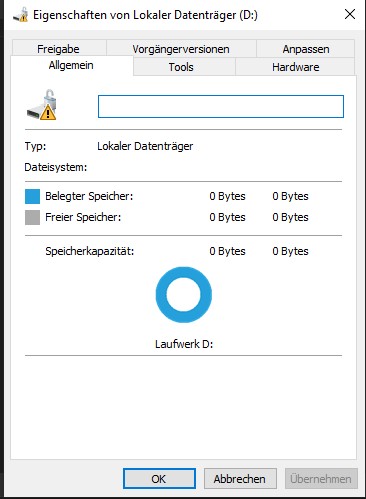The image size is (366, 499).
Task: Click the 'Freier Speicher:' label
Action: click(x=83, y=217)
